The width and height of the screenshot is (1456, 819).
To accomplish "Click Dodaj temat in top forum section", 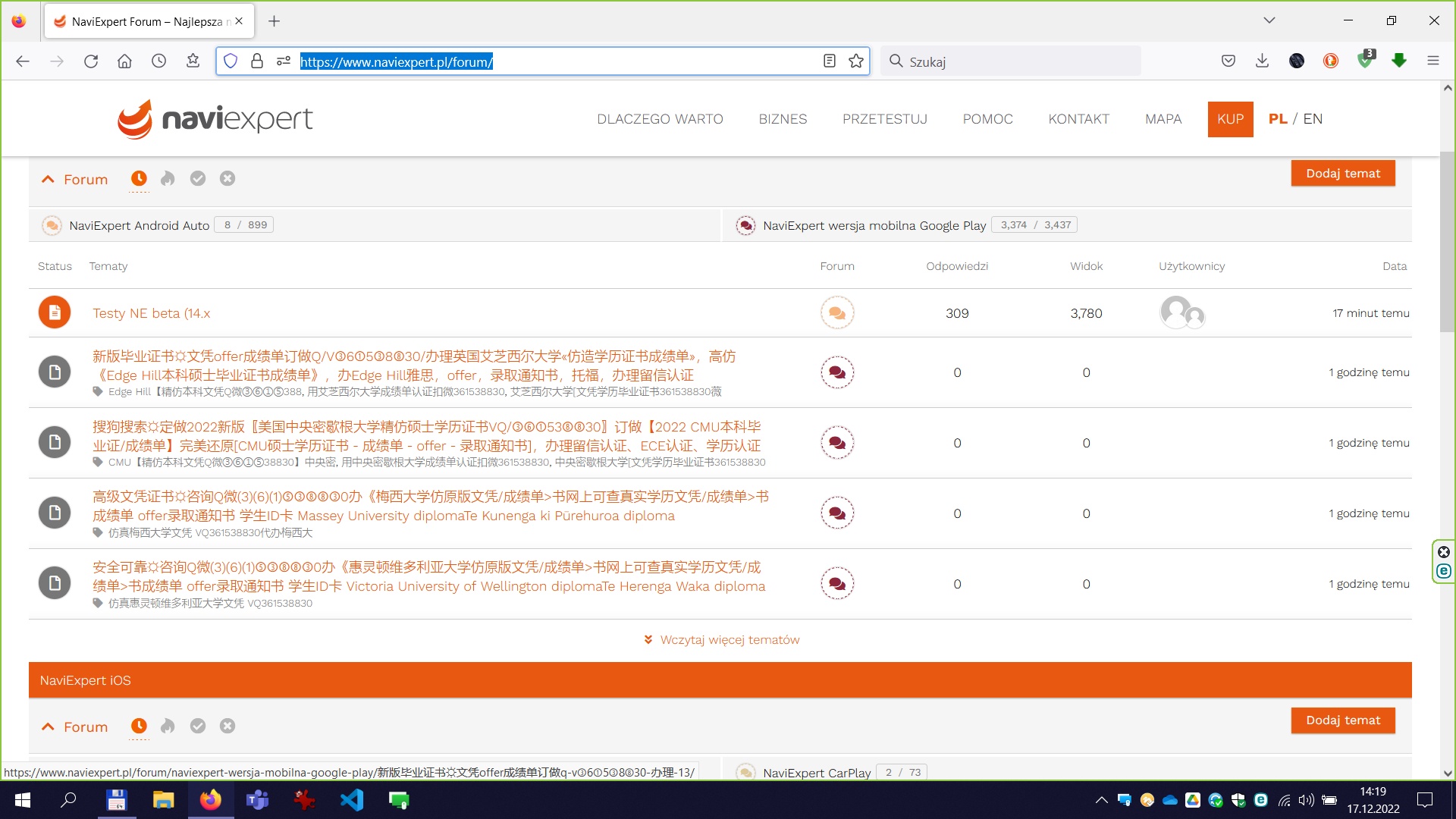I will 1343,174.
